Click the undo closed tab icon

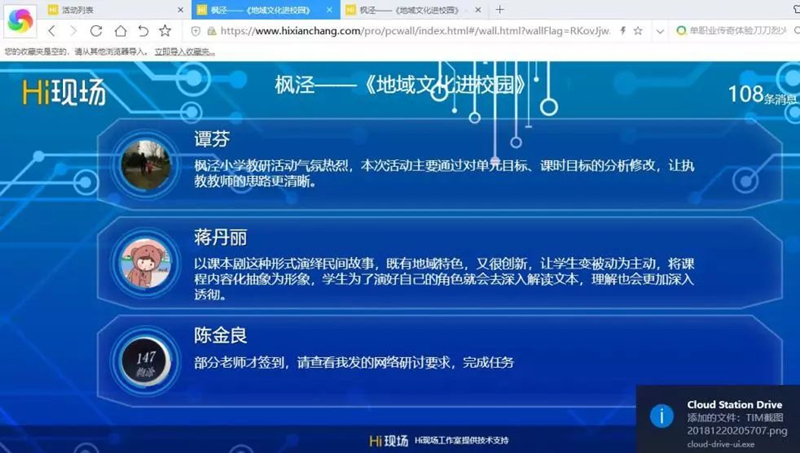[x=143, y=31]
